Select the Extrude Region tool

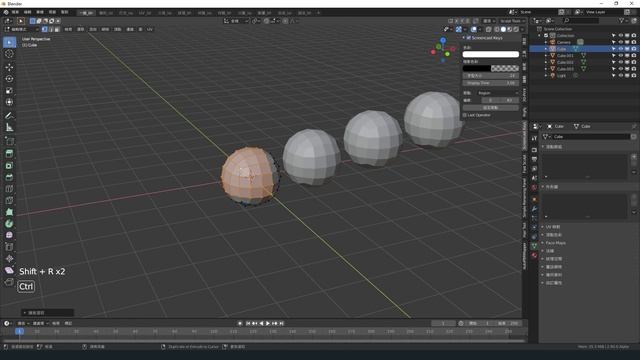(x=9, y=154)
